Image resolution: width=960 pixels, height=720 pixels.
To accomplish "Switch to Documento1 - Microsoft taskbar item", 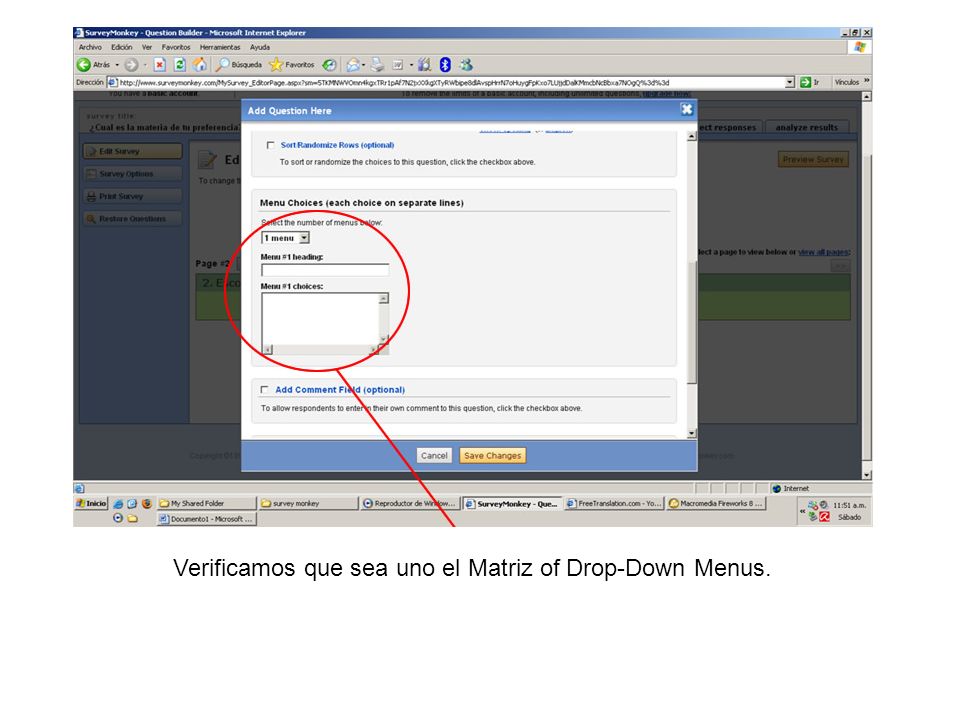I will tap(206, 519).
